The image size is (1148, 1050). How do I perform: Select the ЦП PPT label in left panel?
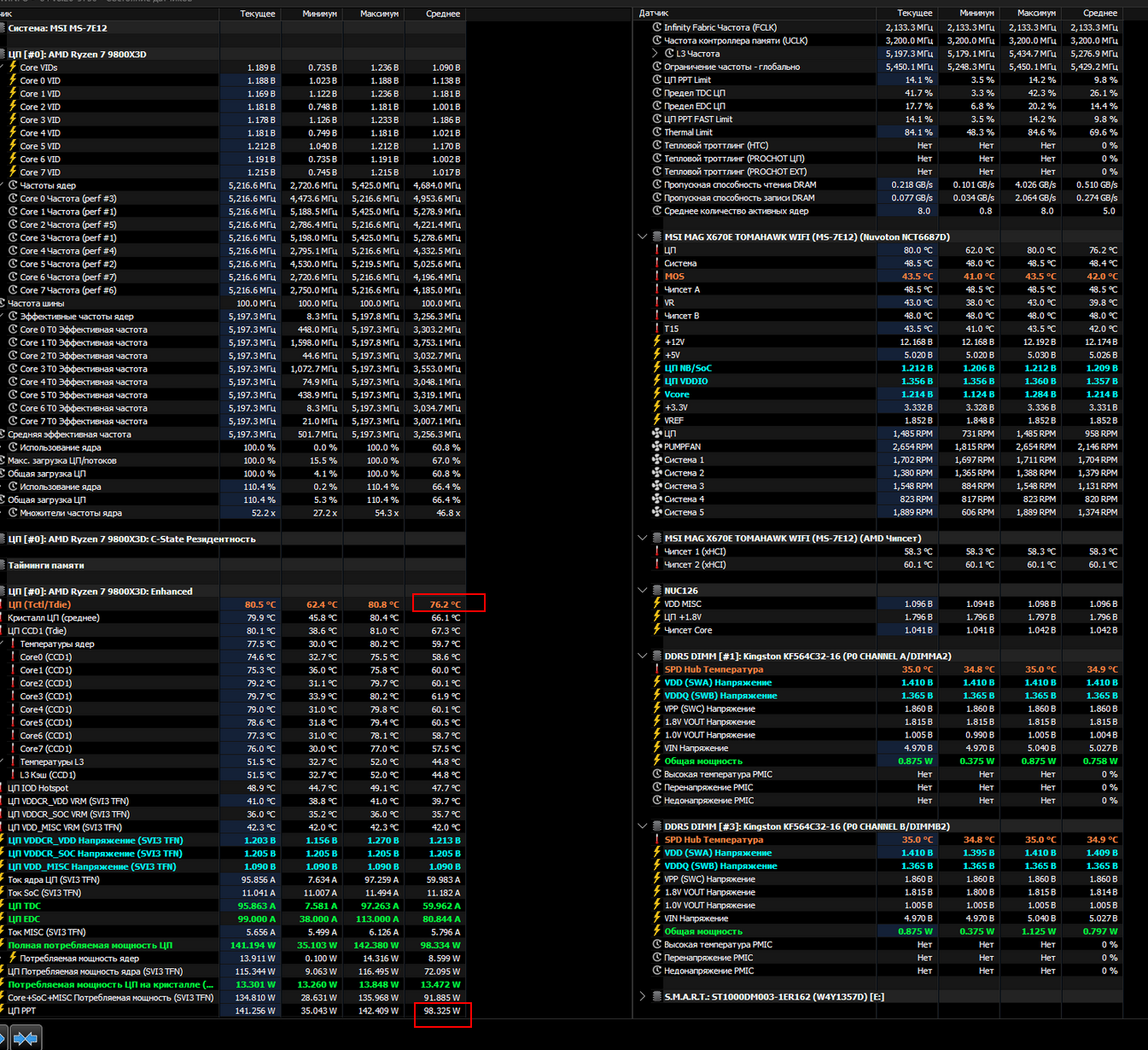coord(22,1011)
